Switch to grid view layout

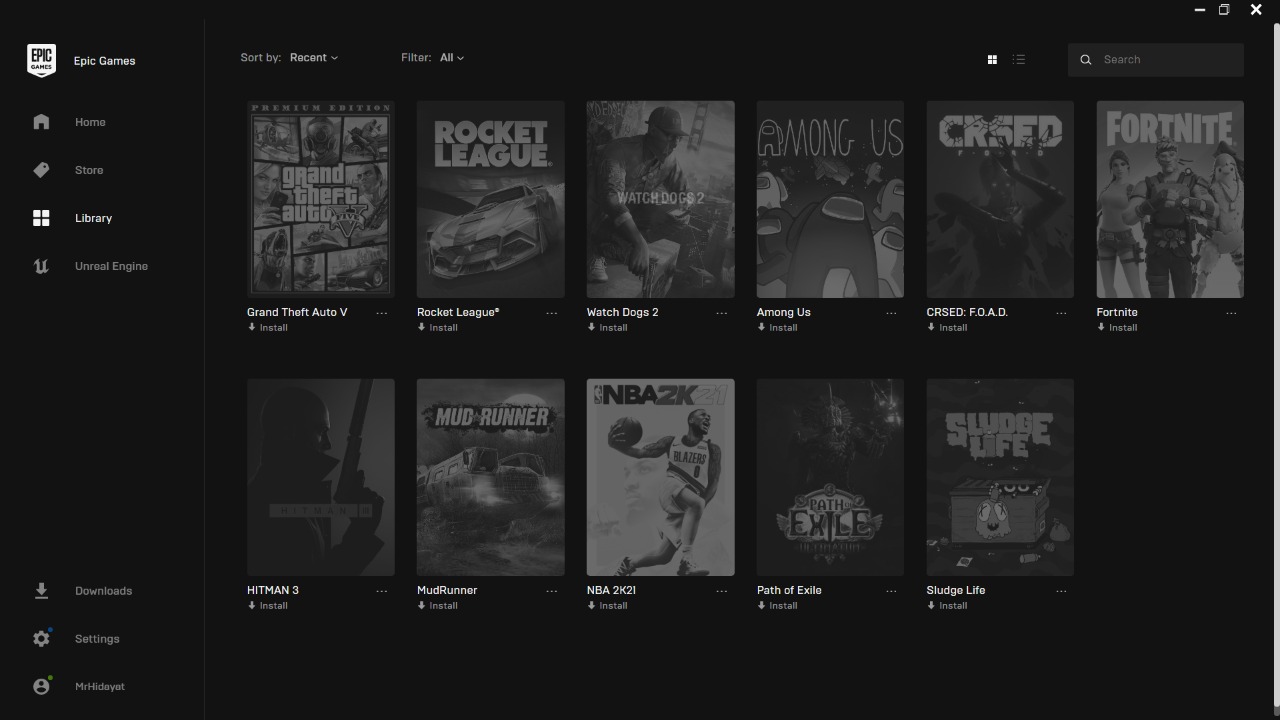tap(992, 60)
